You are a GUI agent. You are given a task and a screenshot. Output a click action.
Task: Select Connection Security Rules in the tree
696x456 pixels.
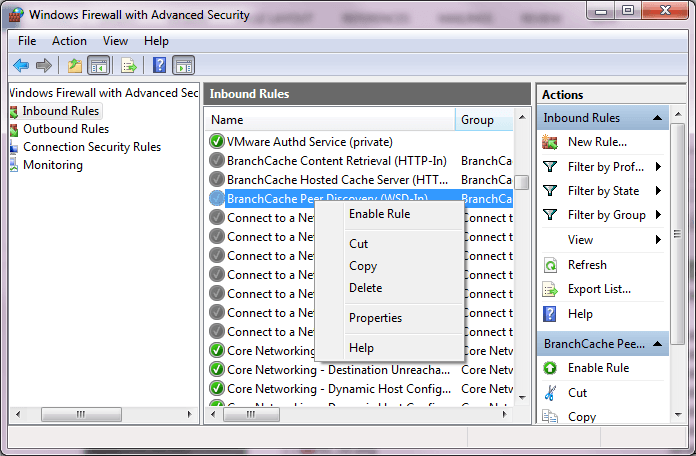pos(92,147)
